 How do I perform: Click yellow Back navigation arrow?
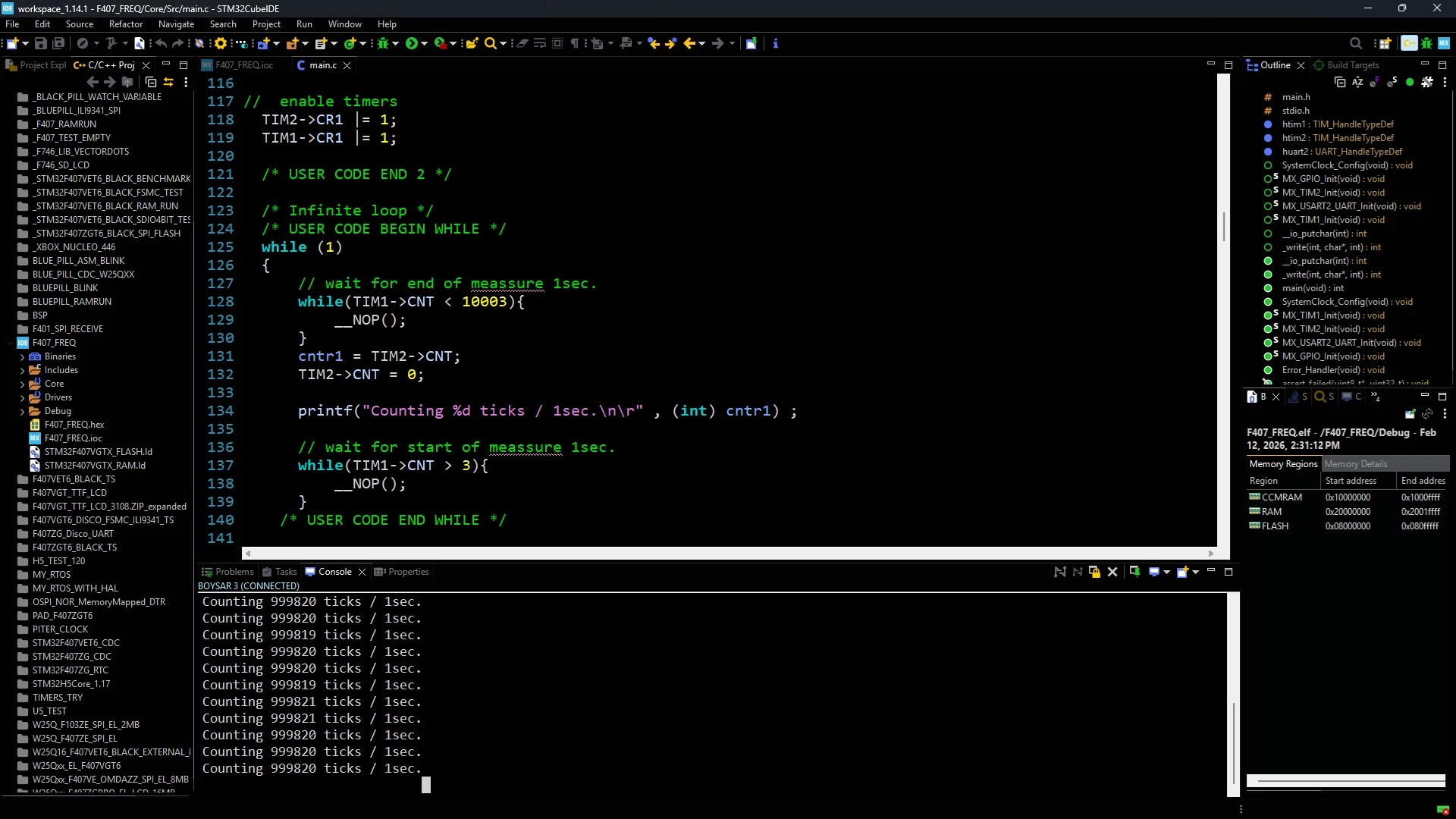(689, 43)
